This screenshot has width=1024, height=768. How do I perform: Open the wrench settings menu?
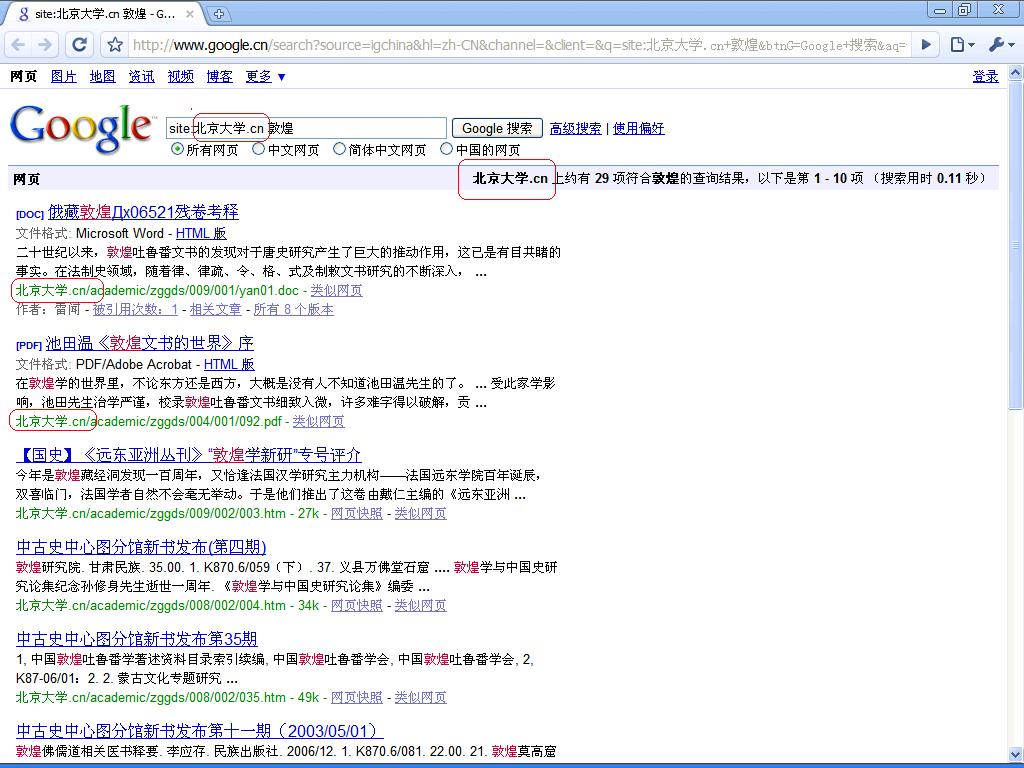point(1001,44)
